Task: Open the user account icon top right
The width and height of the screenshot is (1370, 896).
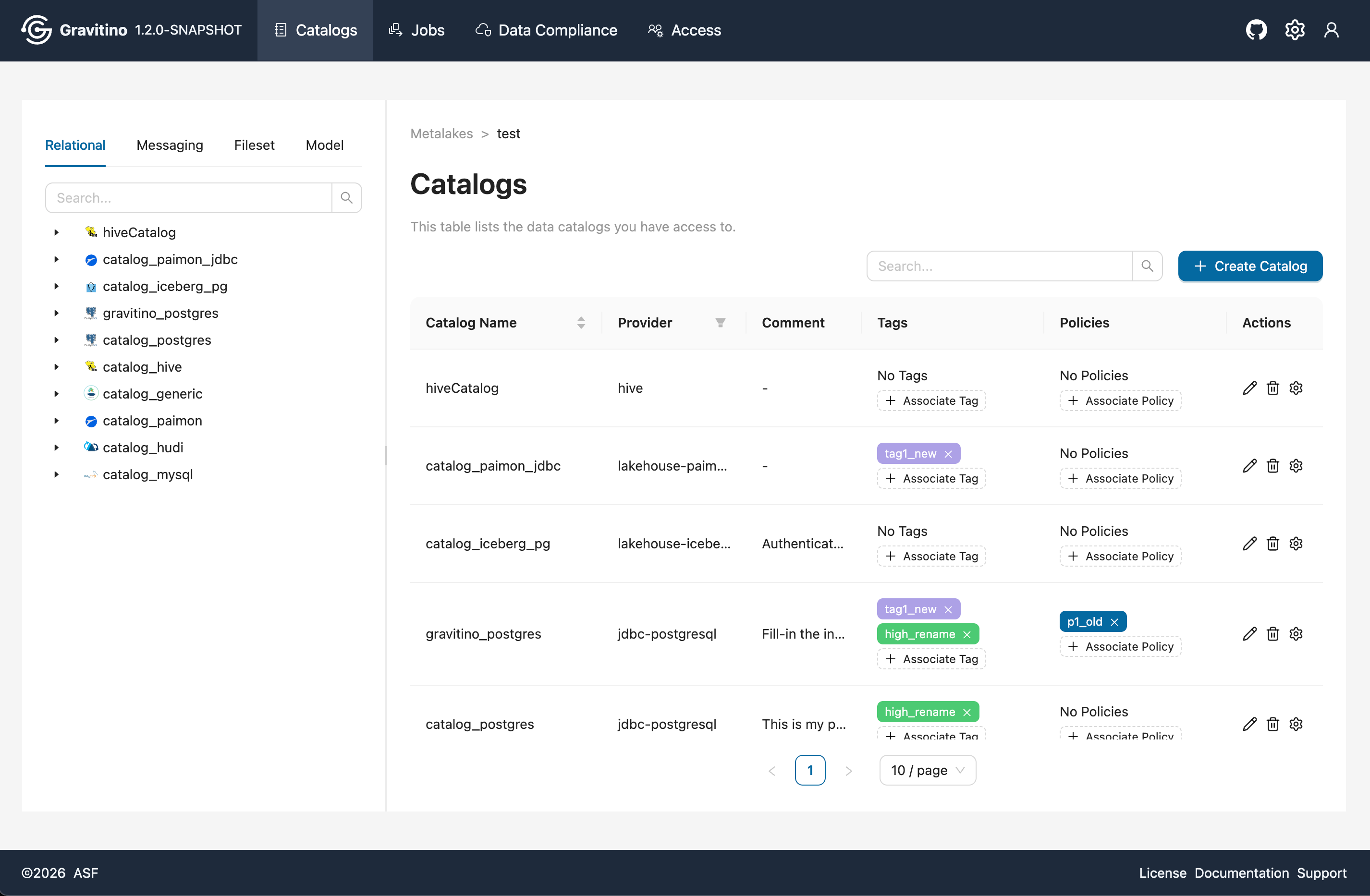Action: click(x=1332, y=30)
